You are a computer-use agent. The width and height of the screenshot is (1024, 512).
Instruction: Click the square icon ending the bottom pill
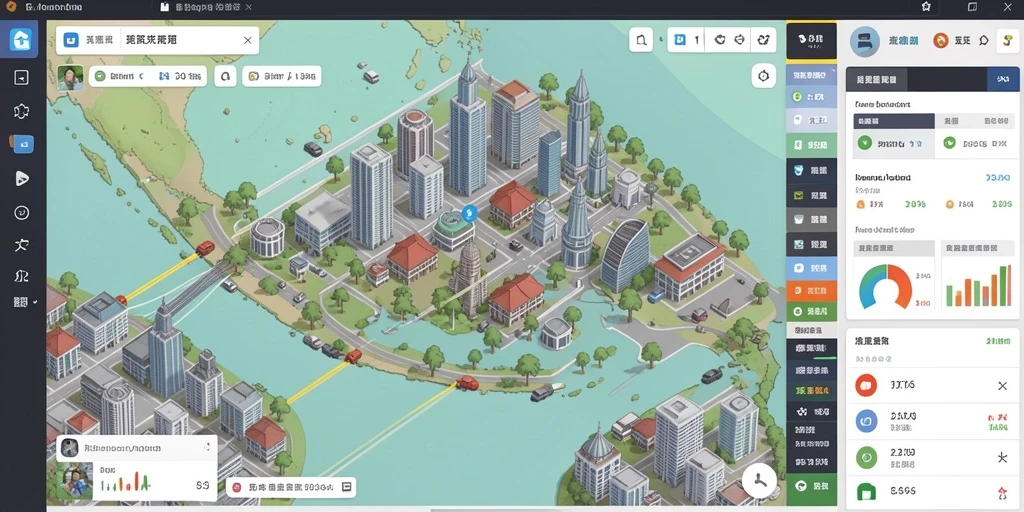pos(346,487)
